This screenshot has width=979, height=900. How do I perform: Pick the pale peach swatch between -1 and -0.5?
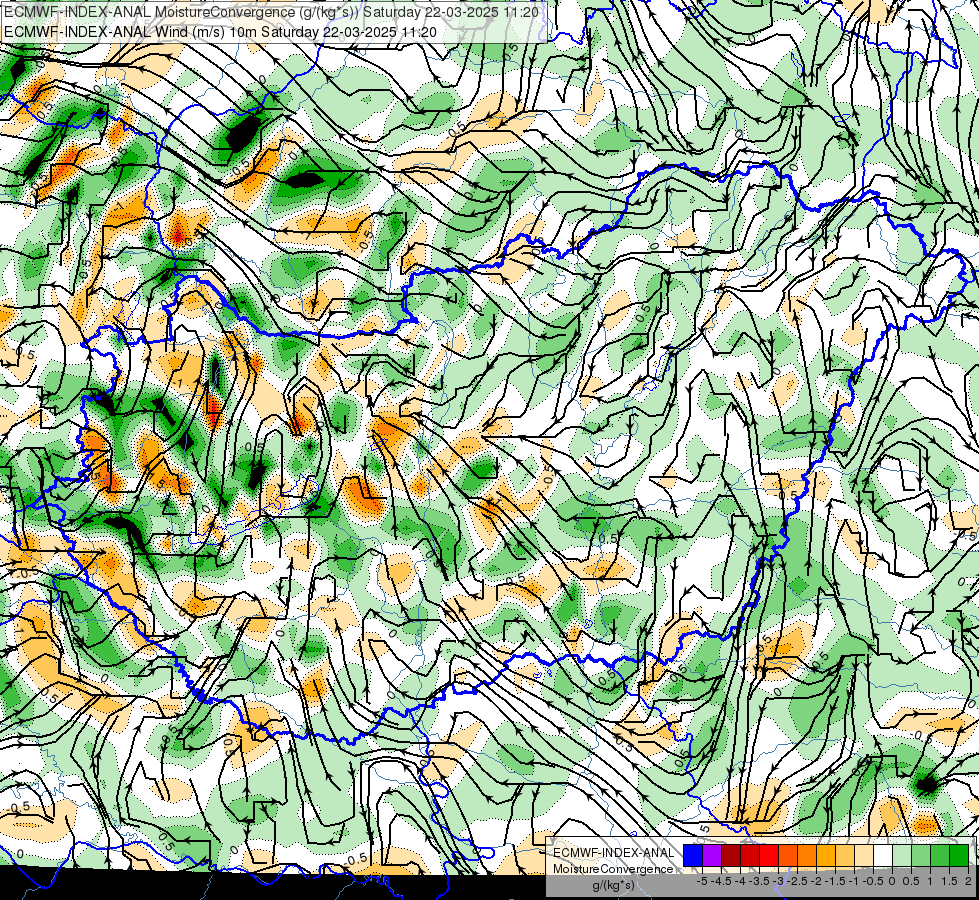tap(864, 855)
